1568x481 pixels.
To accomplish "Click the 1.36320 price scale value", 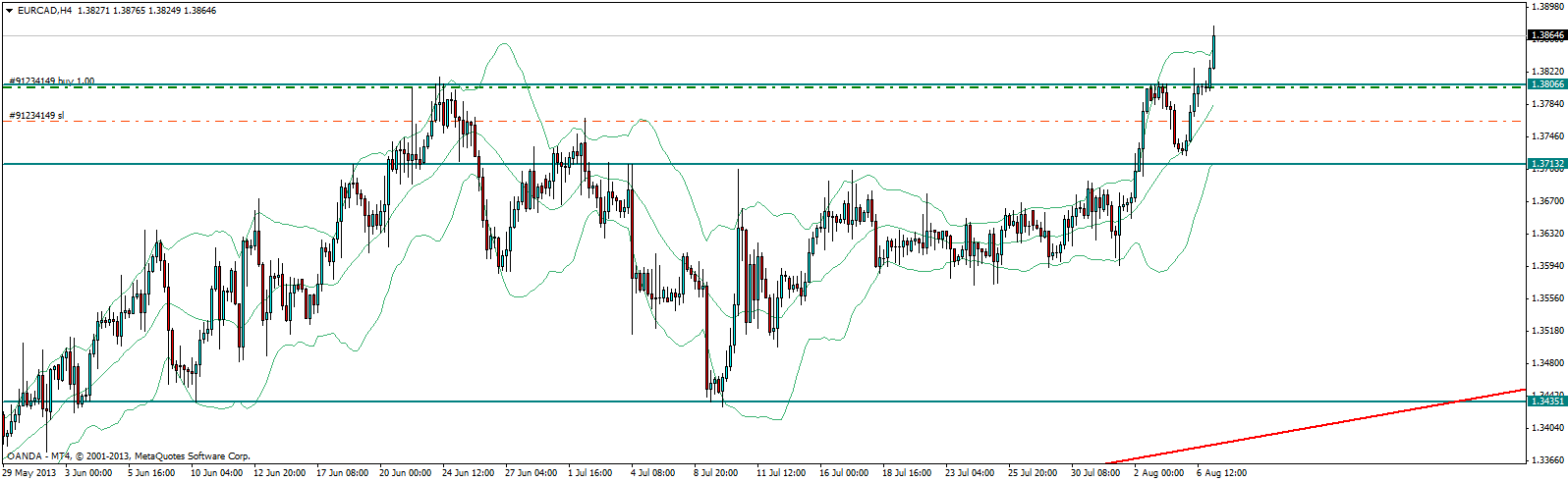I will tap(1546, 233).
